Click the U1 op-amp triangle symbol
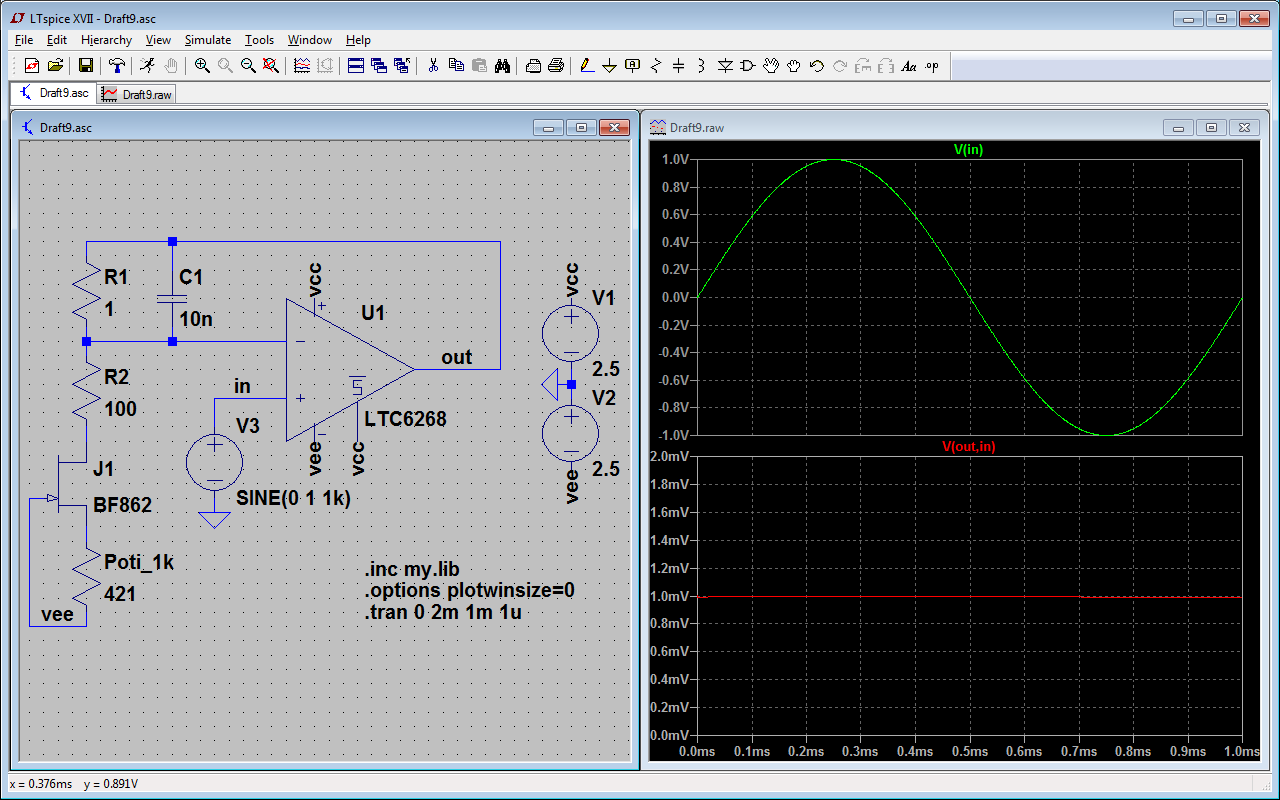This screenshot has height=800, width=1280. [x=350, y=369]
